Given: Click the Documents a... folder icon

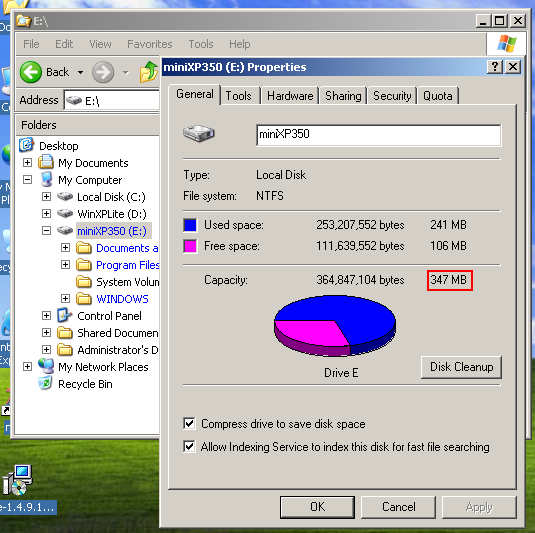Looking at the screenshot, I should pos(84,248).
